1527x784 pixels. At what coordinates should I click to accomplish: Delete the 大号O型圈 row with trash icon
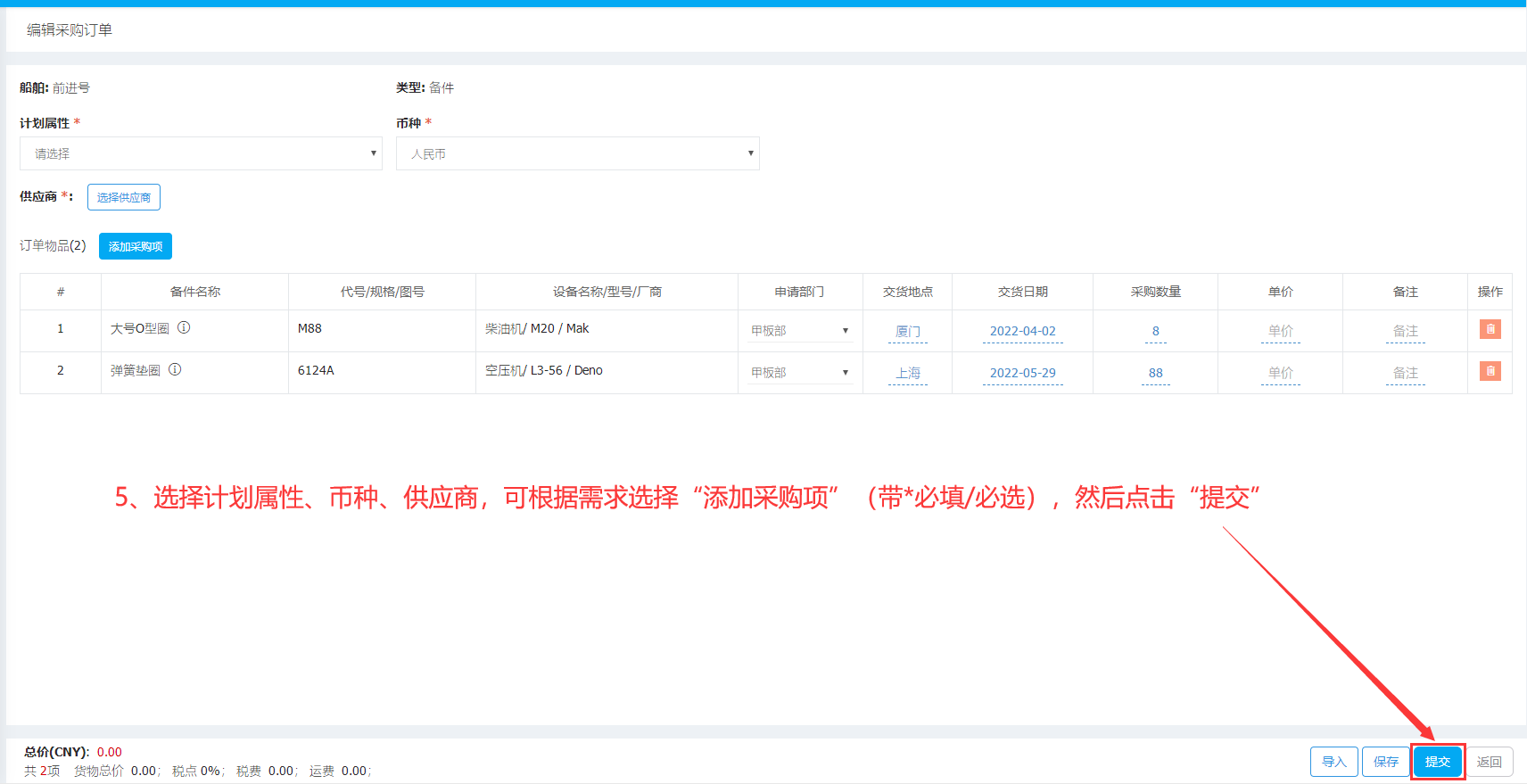tap(1490, 329)
